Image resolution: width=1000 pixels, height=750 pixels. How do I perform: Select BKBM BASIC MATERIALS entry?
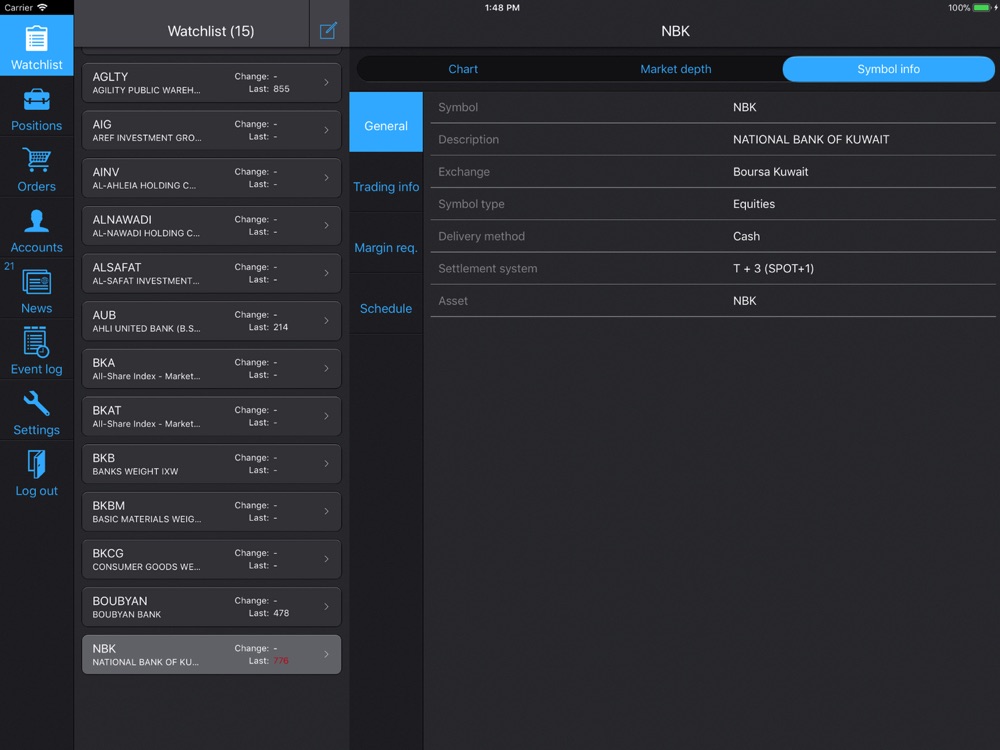pyautogui.click(x=211, y=511)
